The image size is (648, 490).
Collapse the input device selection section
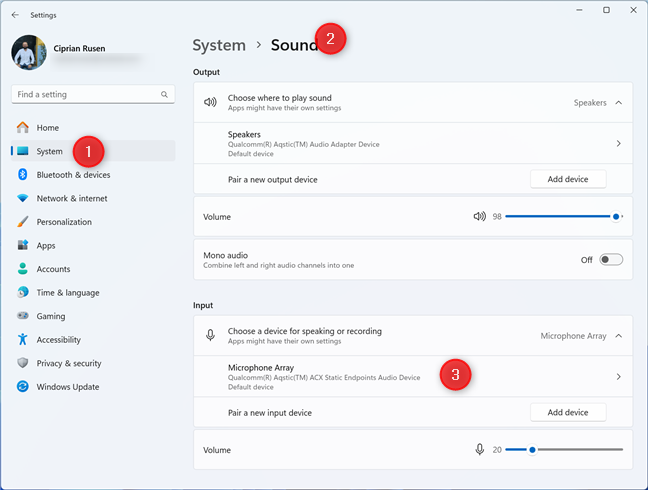click(x=618, y=336)
